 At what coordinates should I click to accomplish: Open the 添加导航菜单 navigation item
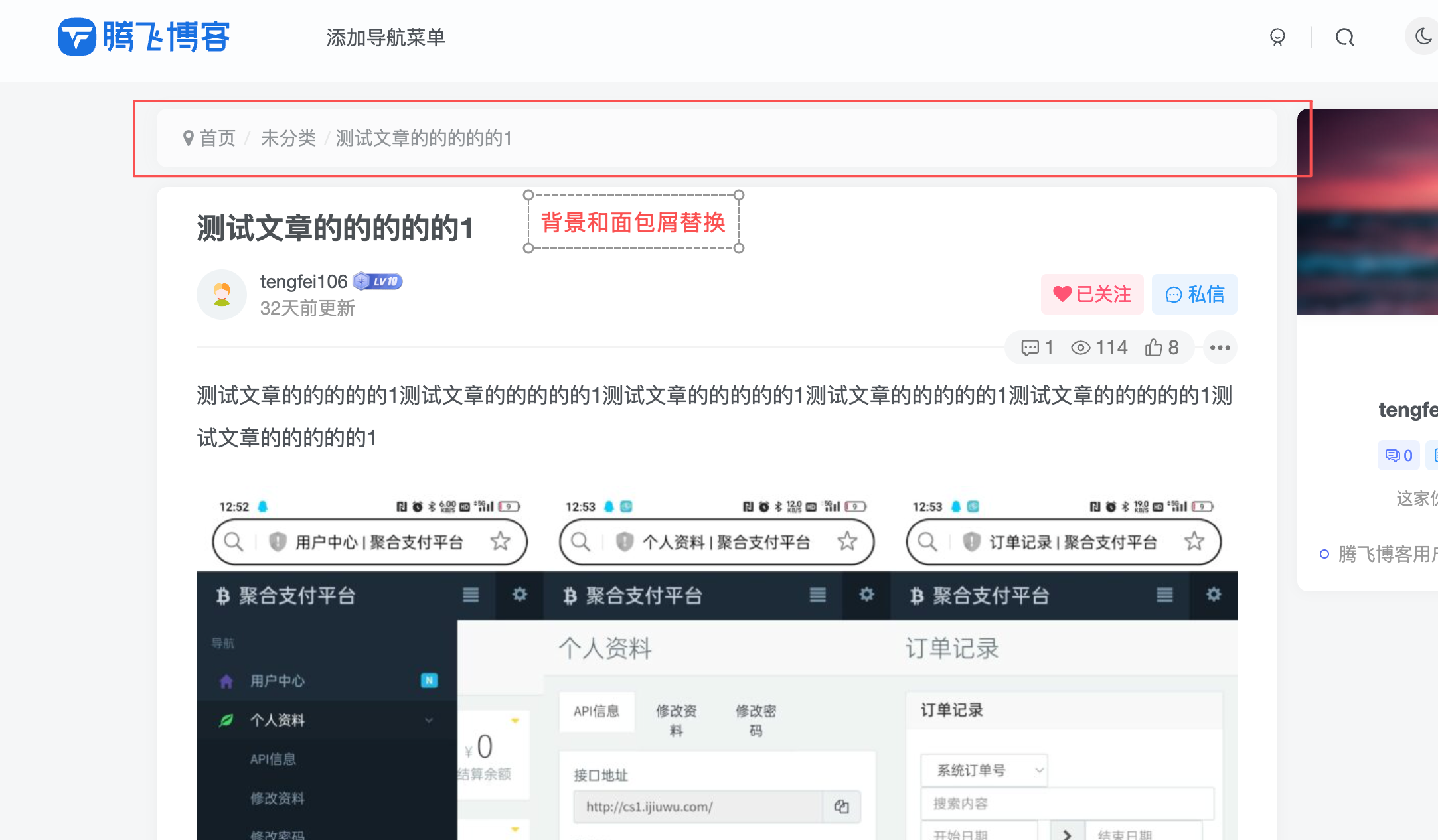tap(386, 38)
